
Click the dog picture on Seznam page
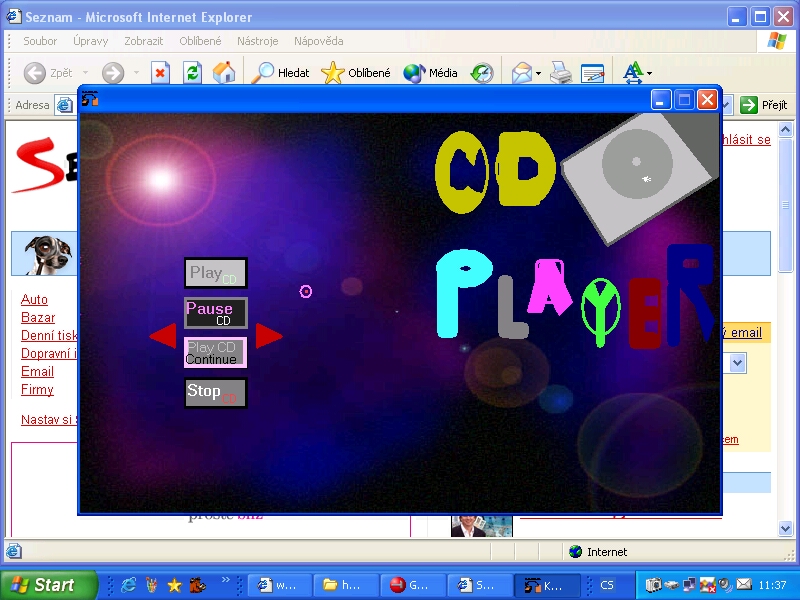[x=48, y=254]
